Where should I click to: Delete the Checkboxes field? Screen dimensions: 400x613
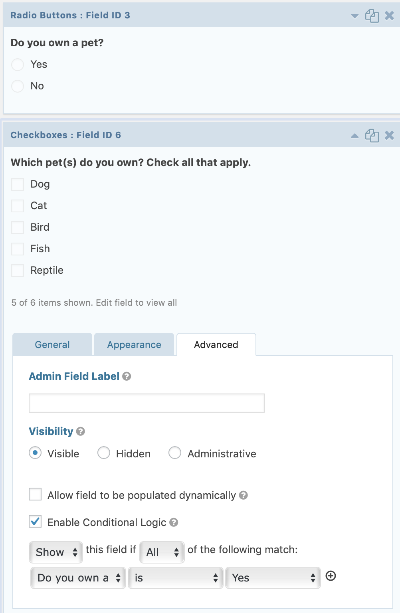pyautogui.click(x=389, y=135)
